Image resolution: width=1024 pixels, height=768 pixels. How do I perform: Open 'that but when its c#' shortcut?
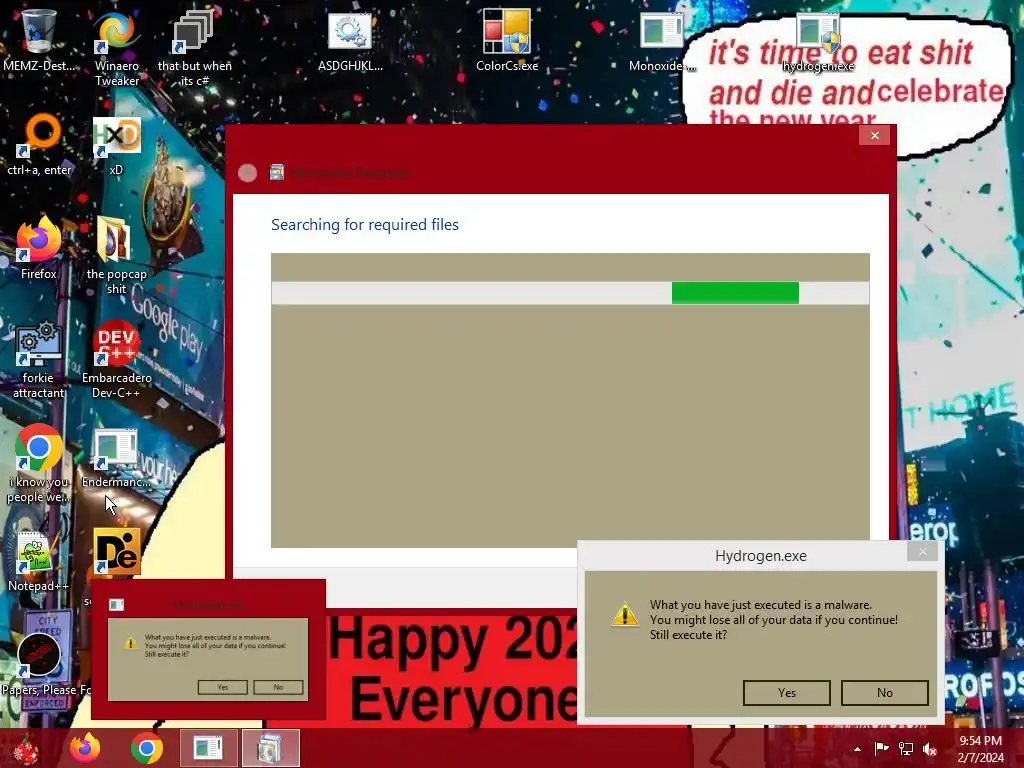(194, 48)
